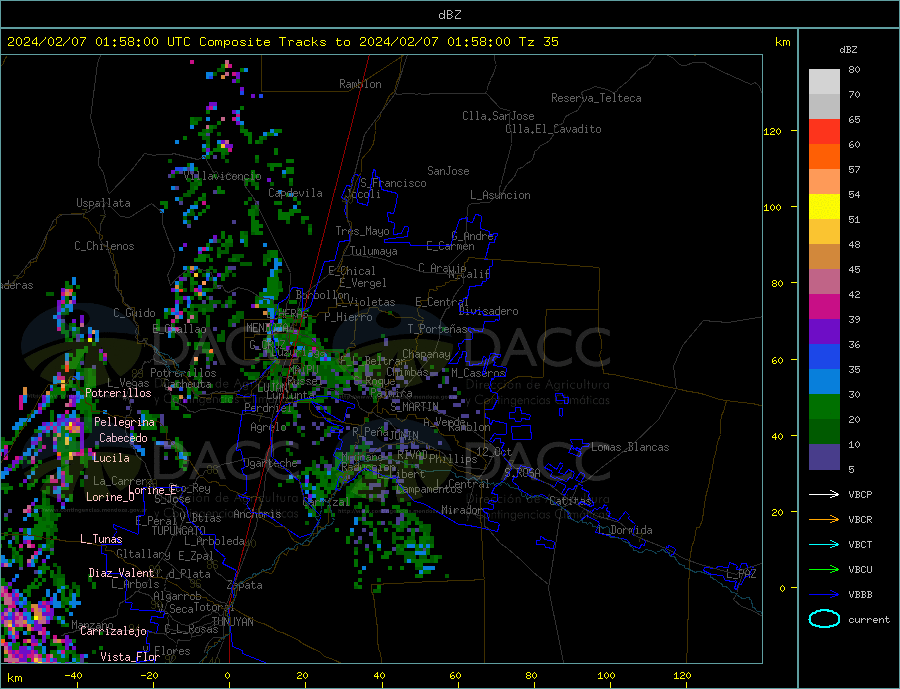
Task: Pick the magenta 39 dBZ color swatch
Action: [824, 307]
